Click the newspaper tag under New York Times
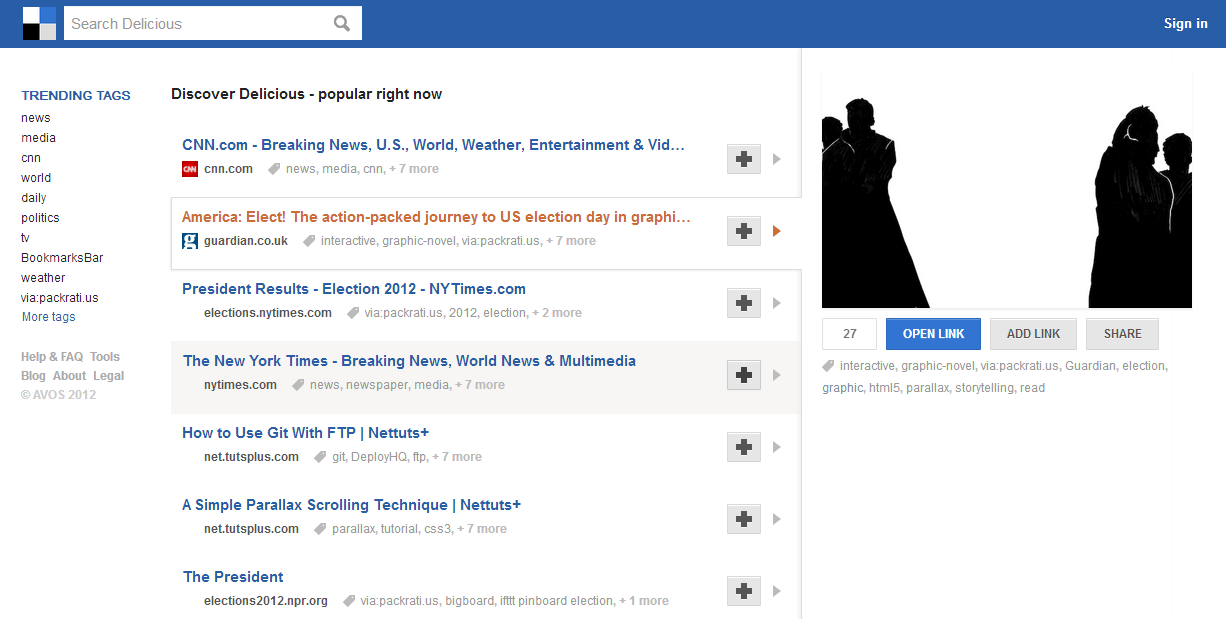The image size is (1226, 619). pos(377,385)
